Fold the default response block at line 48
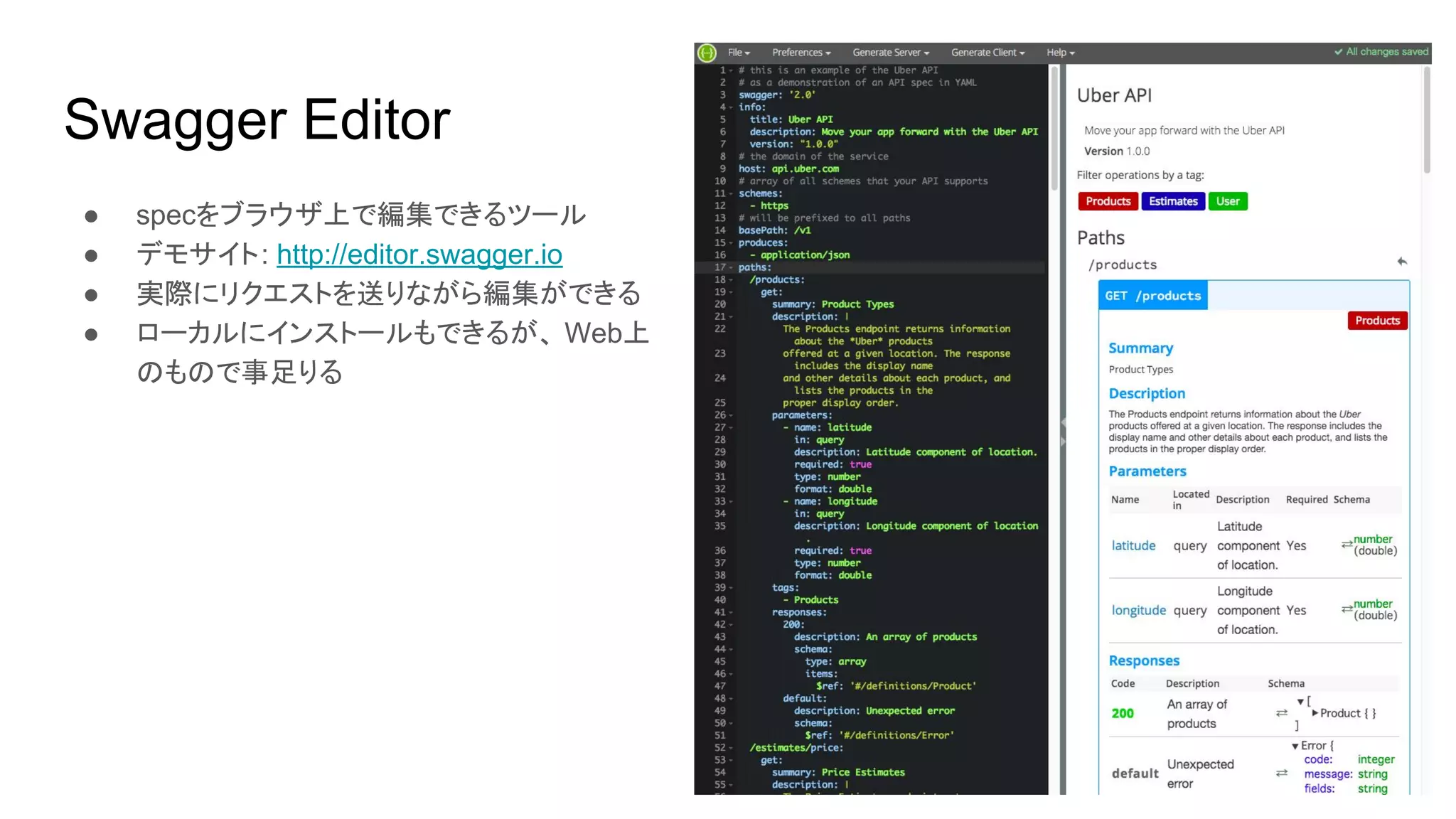The height and width of the screenshot is (819, 1456). [731, 699]
